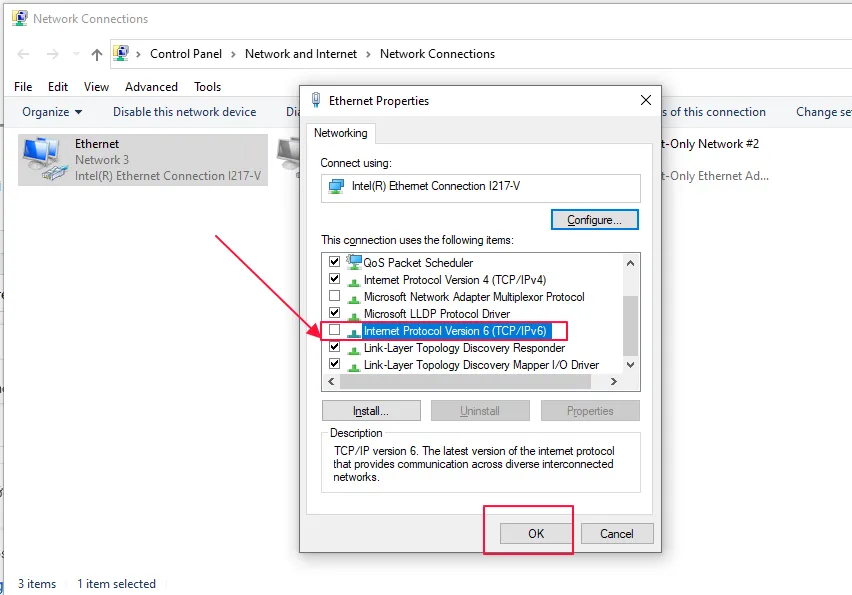Select the Networking tab
The width and height of the screenshot is (852, 595).
click(x=341, y=133)
